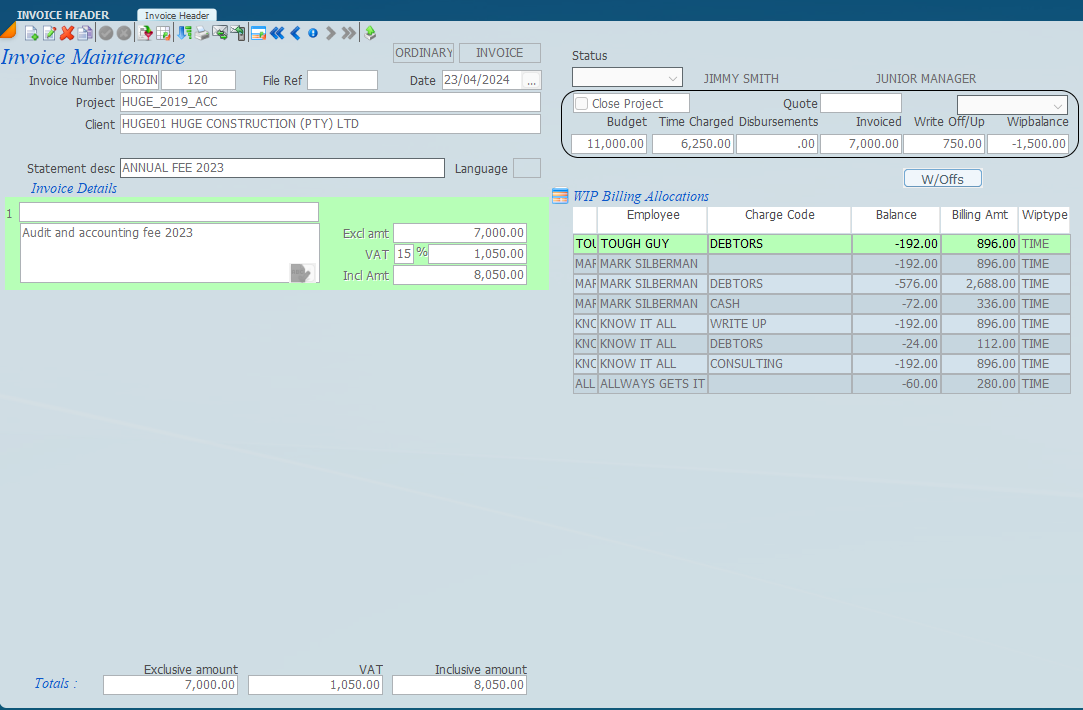Toggle the Close Project checkbox
This screenshot has height=710, width=1083.
582,104
